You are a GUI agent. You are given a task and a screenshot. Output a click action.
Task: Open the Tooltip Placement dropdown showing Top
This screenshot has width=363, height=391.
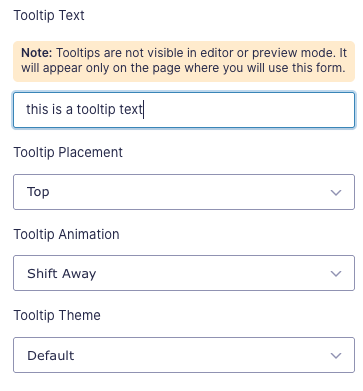tap(184, 192)
